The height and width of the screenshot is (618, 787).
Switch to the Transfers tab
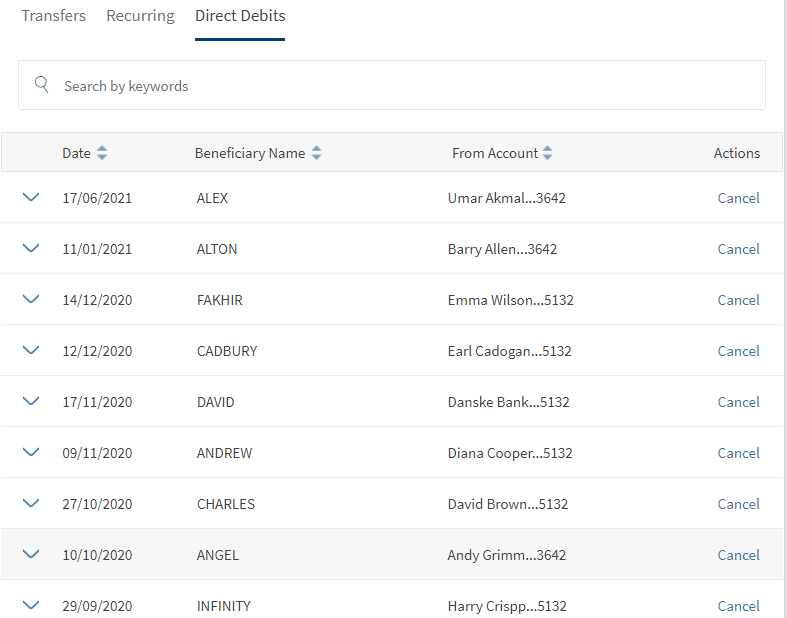click(x=53, y=16)
